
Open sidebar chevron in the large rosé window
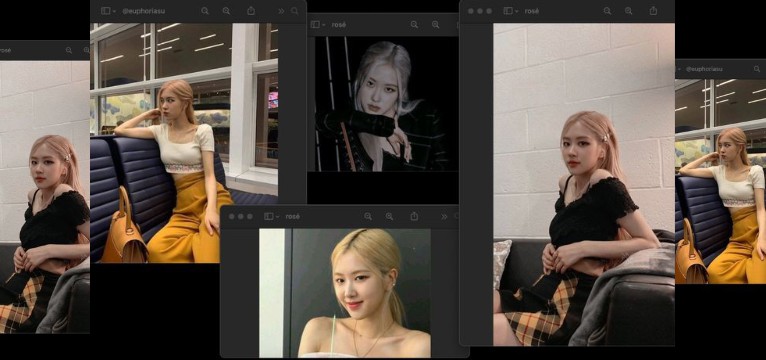pos(517,11)
